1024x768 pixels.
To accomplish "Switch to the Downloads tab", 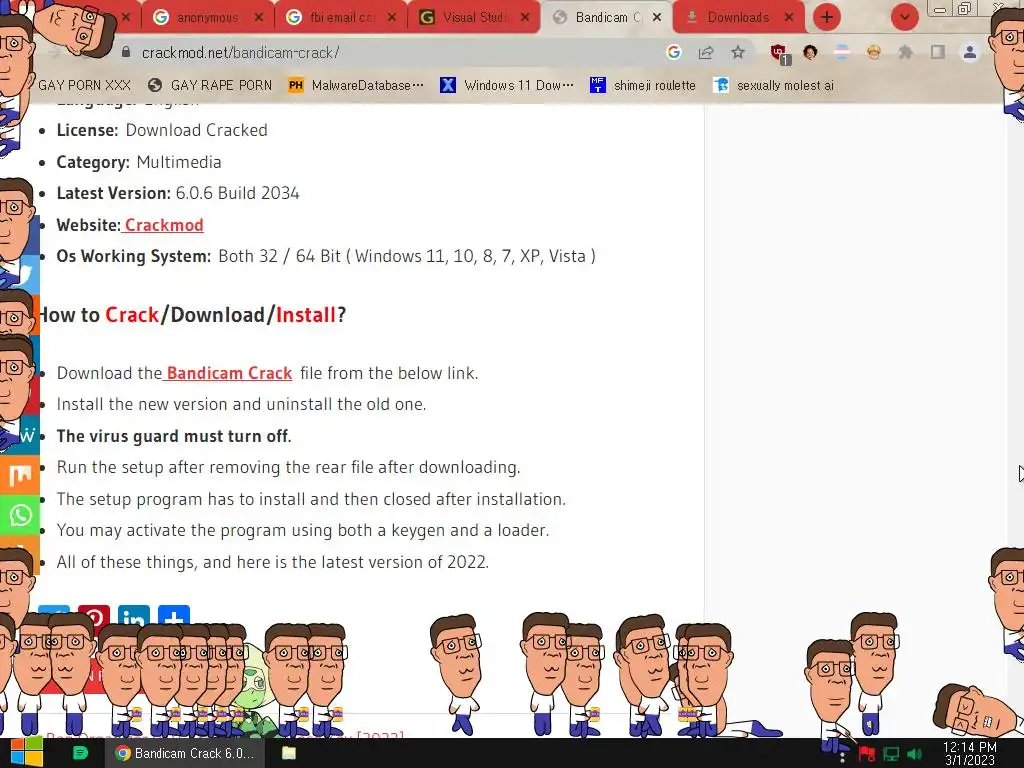I will (x=738, y=18).
